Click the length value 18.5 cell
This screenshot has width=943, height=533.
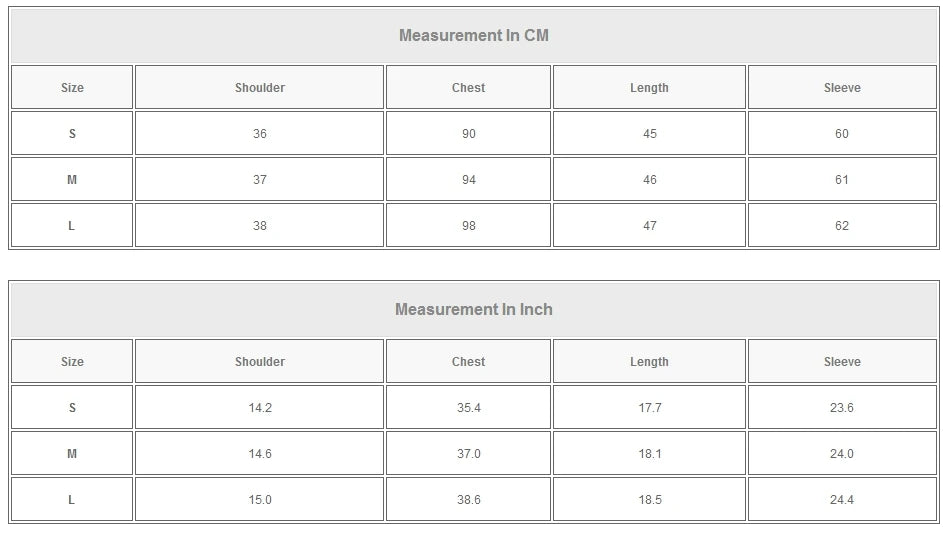[x=649, y=500]
